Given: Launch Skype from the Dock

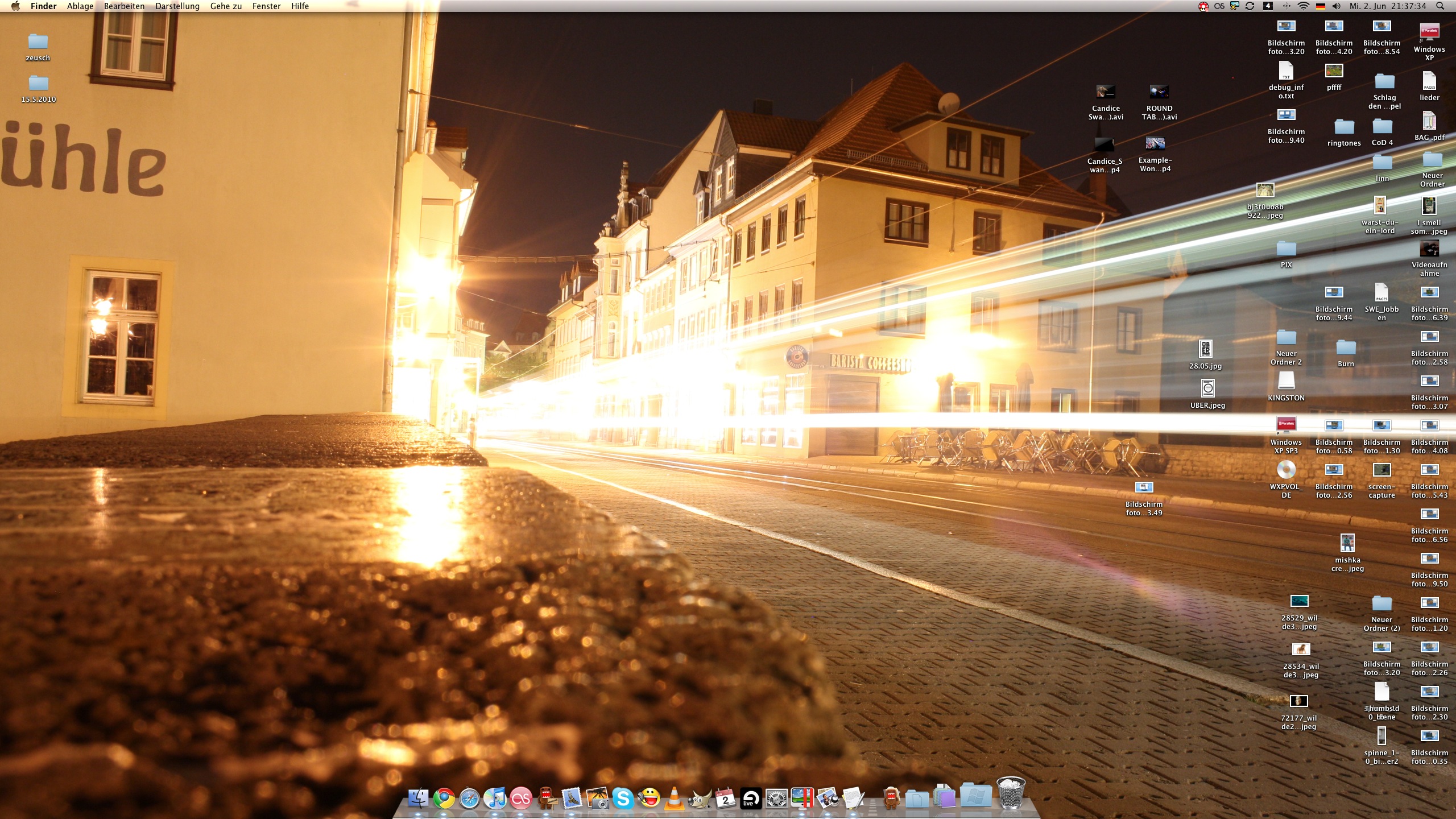Looking at the screenshot, I should tap(623, 799).
